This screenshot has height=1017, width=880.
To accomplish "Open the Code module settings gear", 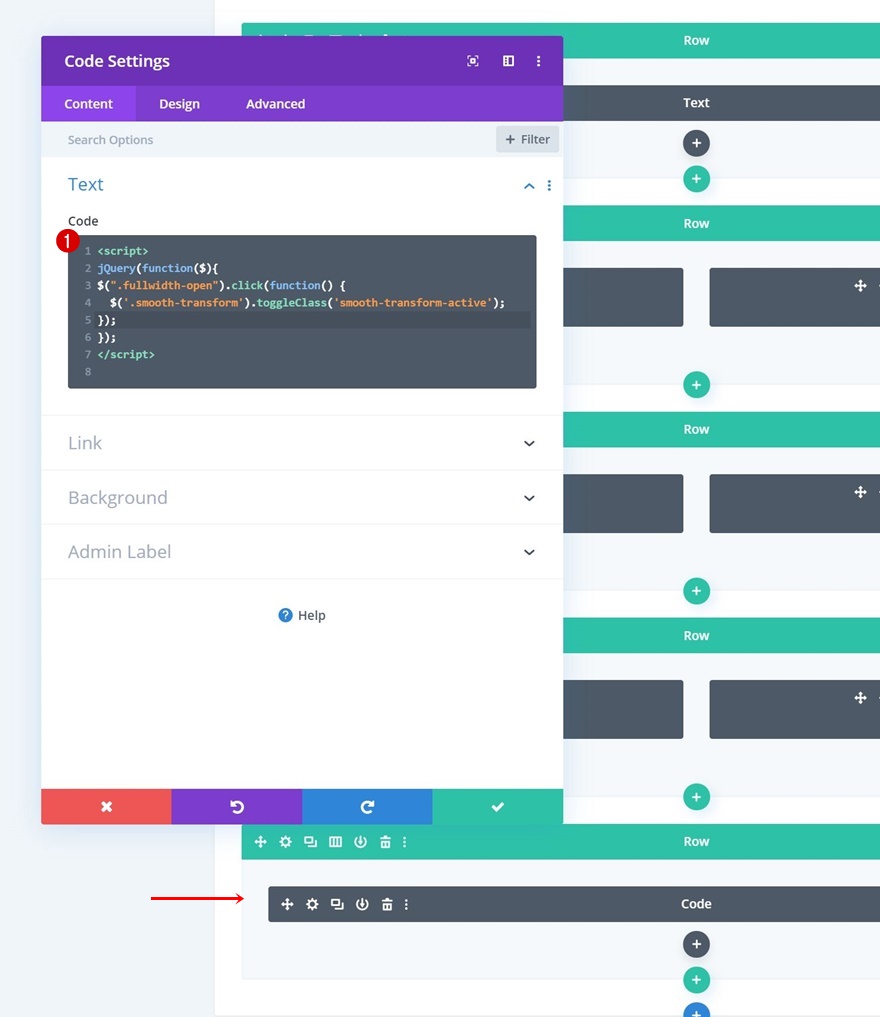I will (x=313, y=904).
